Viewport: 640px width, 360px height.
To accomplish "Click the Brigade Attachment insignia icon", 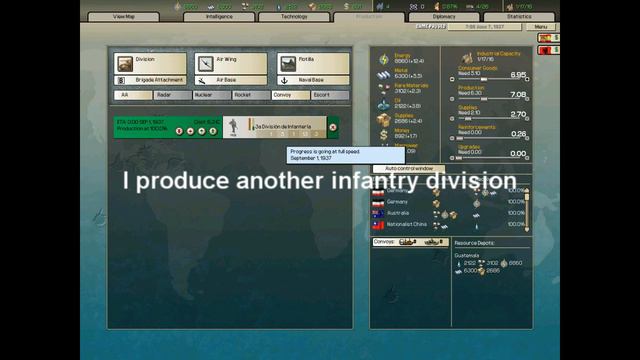I will coord(121,81).
